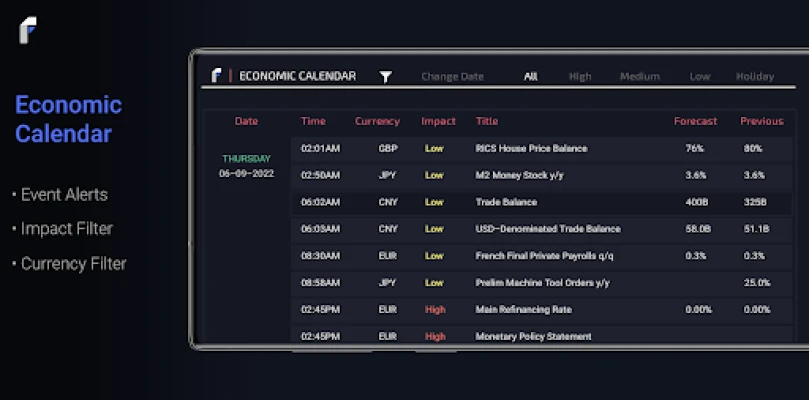
Task: Click the Impact column header
Action: (438, 121)
